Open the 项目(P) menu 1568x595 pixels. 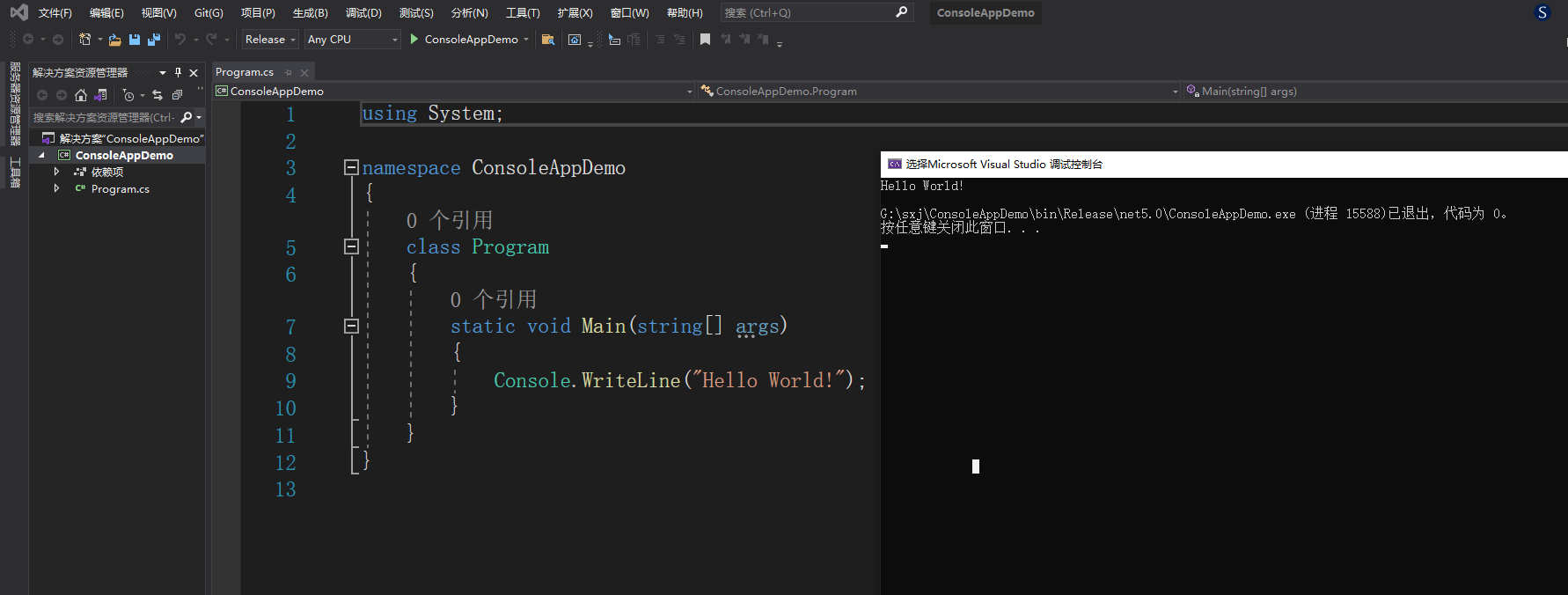pos(258,12)
